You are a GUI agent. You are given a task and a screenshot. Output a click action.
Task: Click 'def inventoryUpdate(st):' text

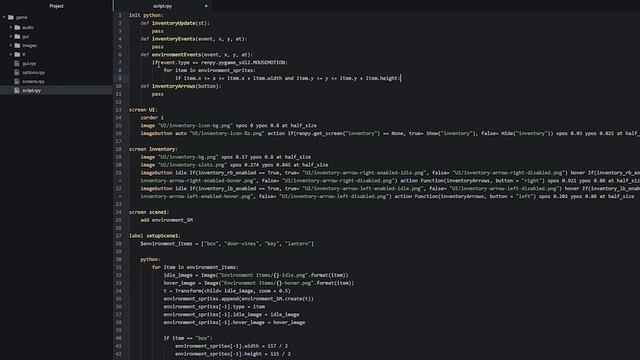pyautogui.click(x=175, y=23)
